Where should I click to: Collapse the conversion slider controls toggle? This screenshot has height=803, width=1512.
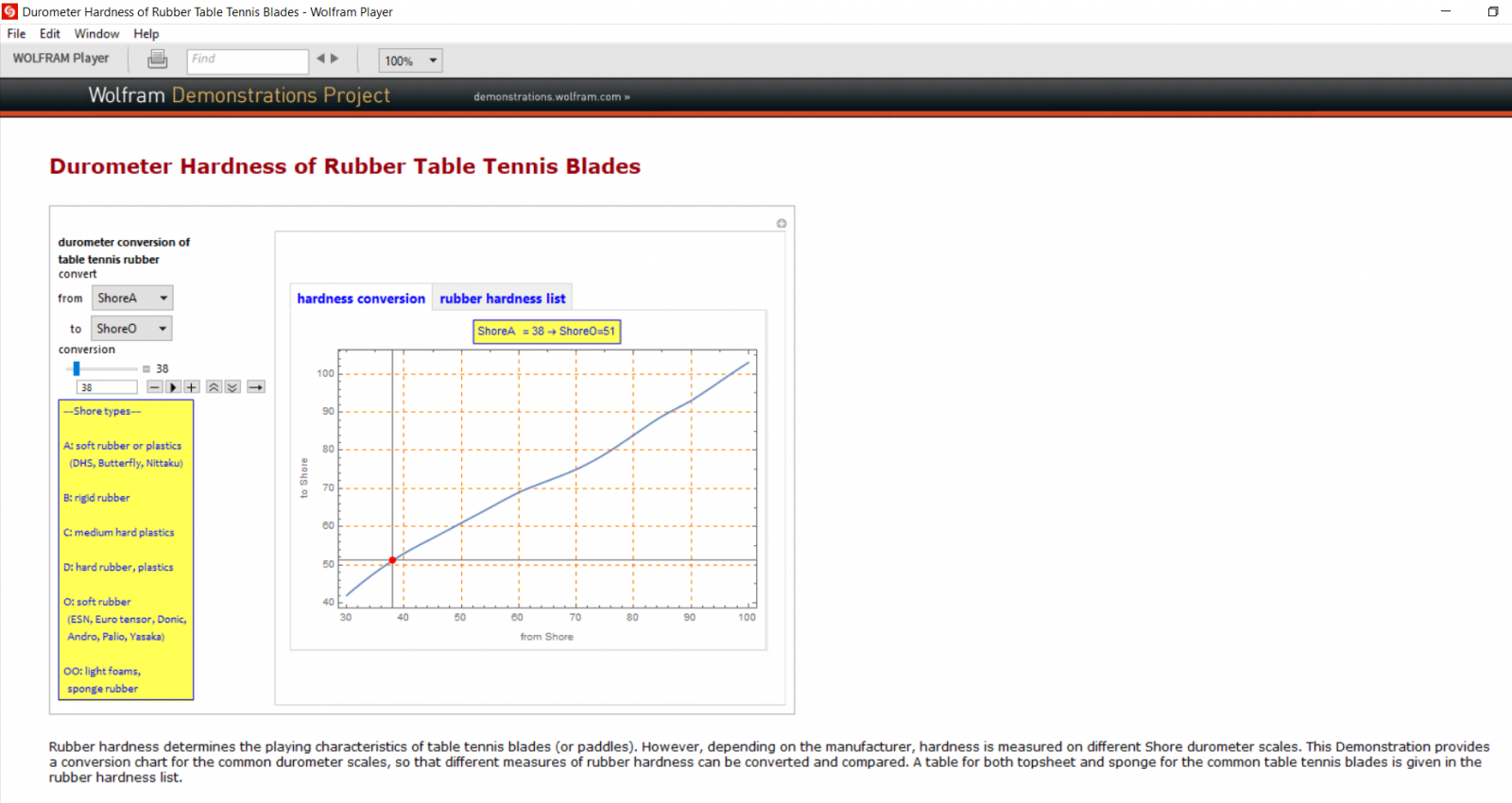[x=146, y=369]
